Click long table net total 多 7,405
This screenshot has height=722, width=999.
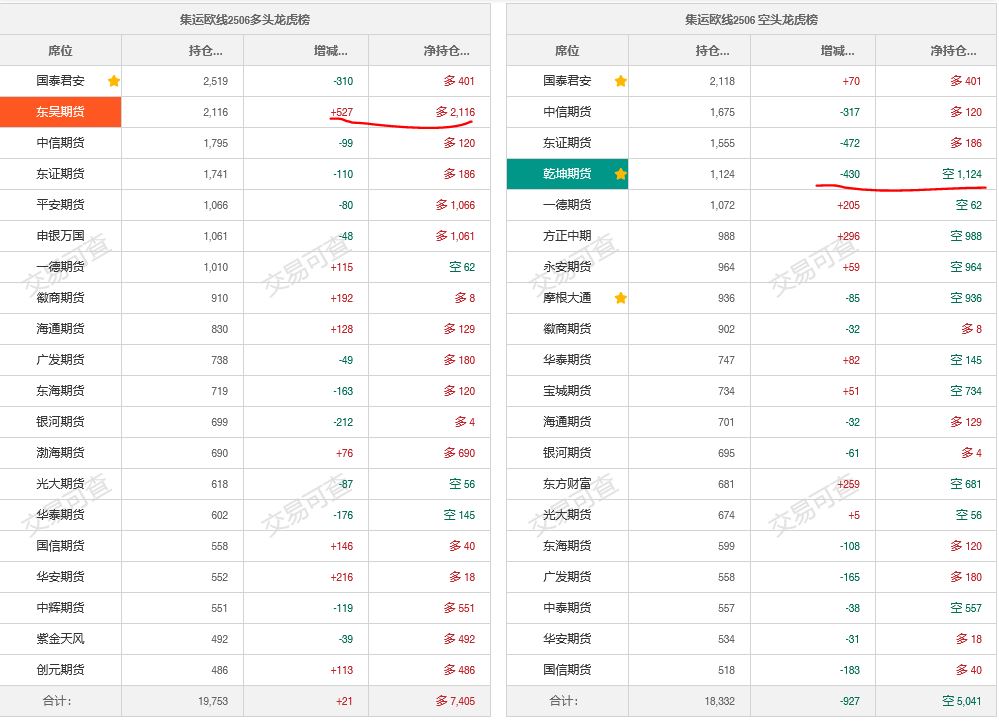456,701
